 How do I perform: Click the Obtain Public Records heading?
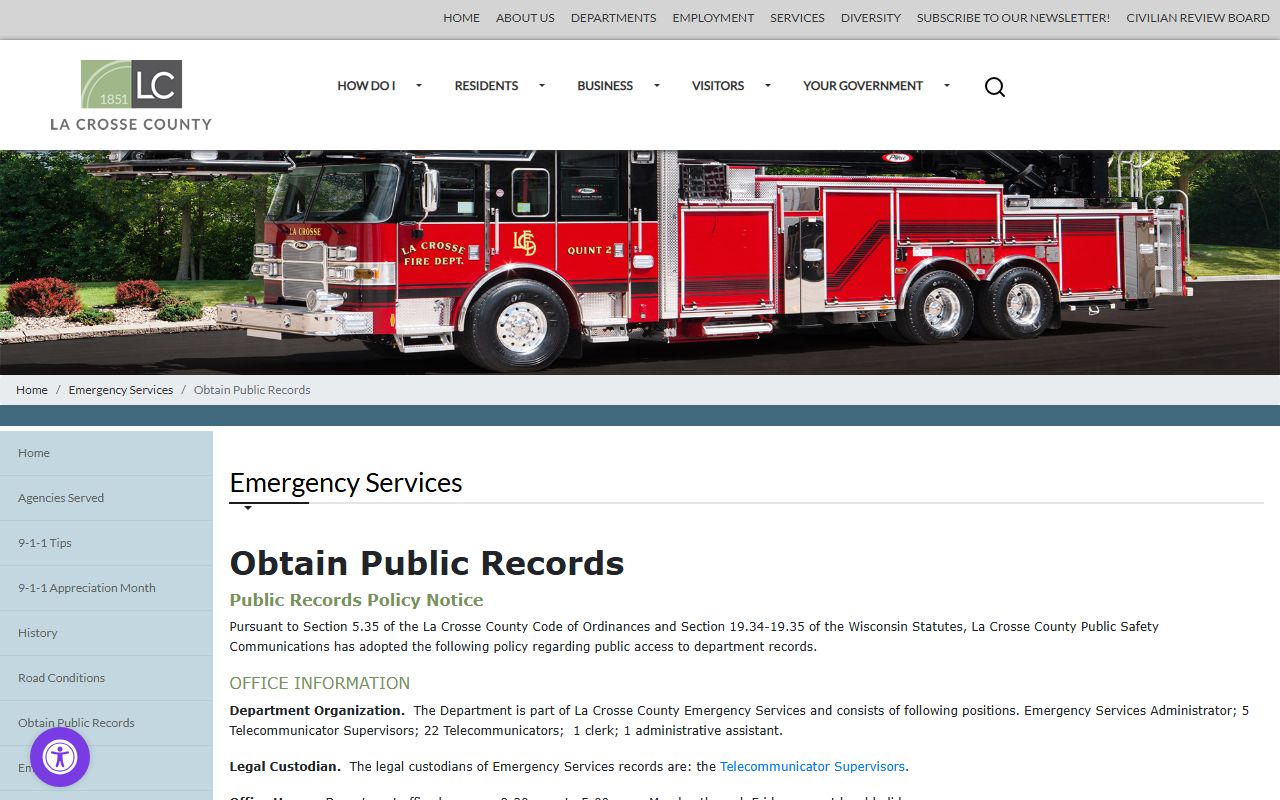(427, 563)
